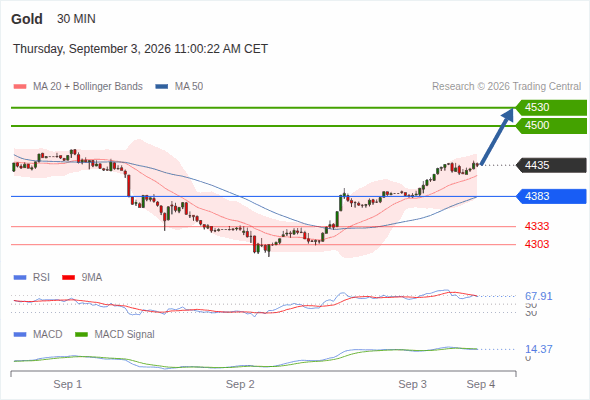Click the MACD legend label
The image size is (590, 400).
(48, 335)
